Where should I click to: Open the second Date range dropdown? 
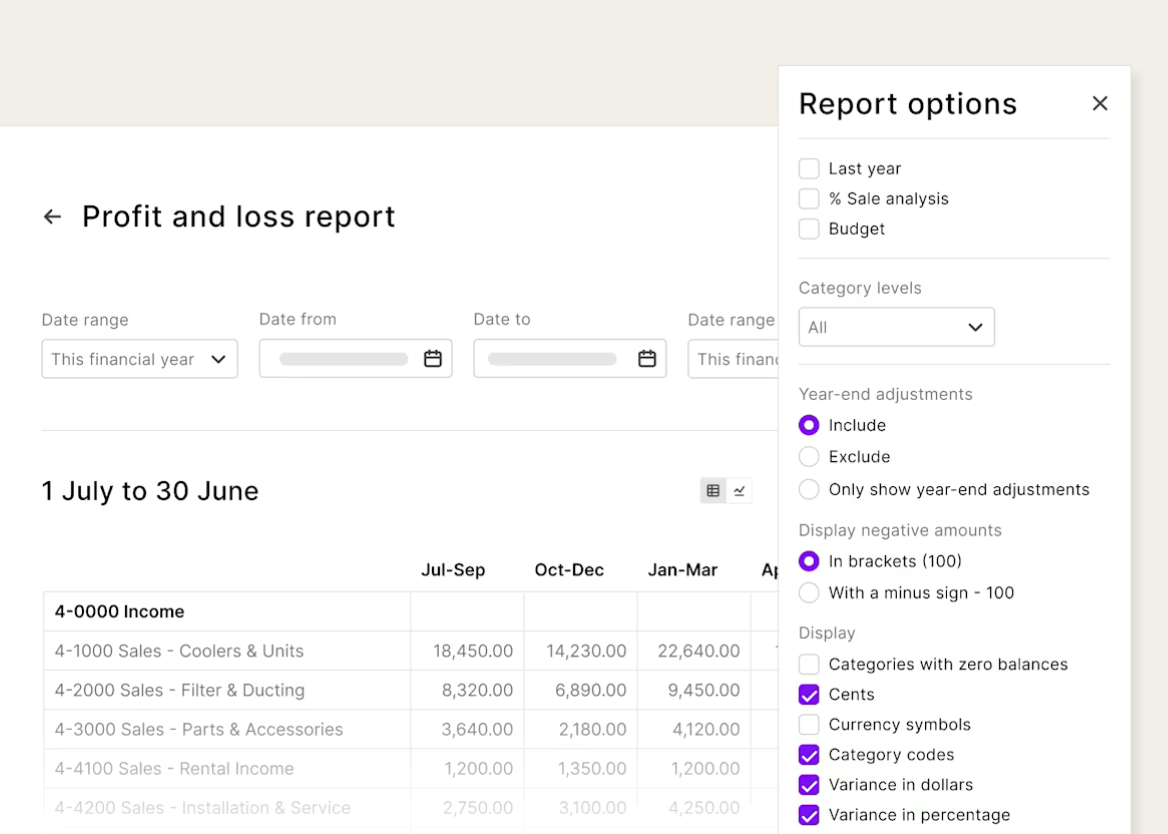pyautogui.click(x=733, y=359)
